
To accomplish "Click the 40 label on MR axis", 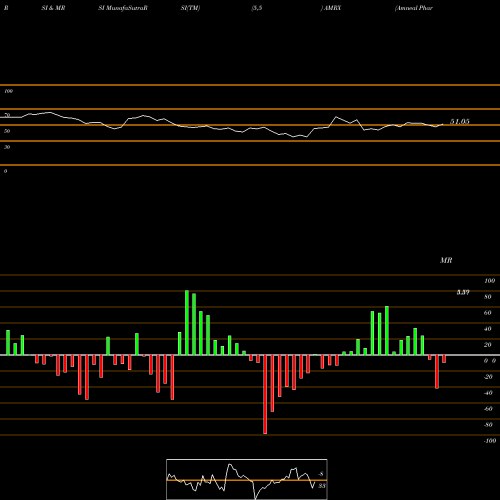I will [488, 329].
